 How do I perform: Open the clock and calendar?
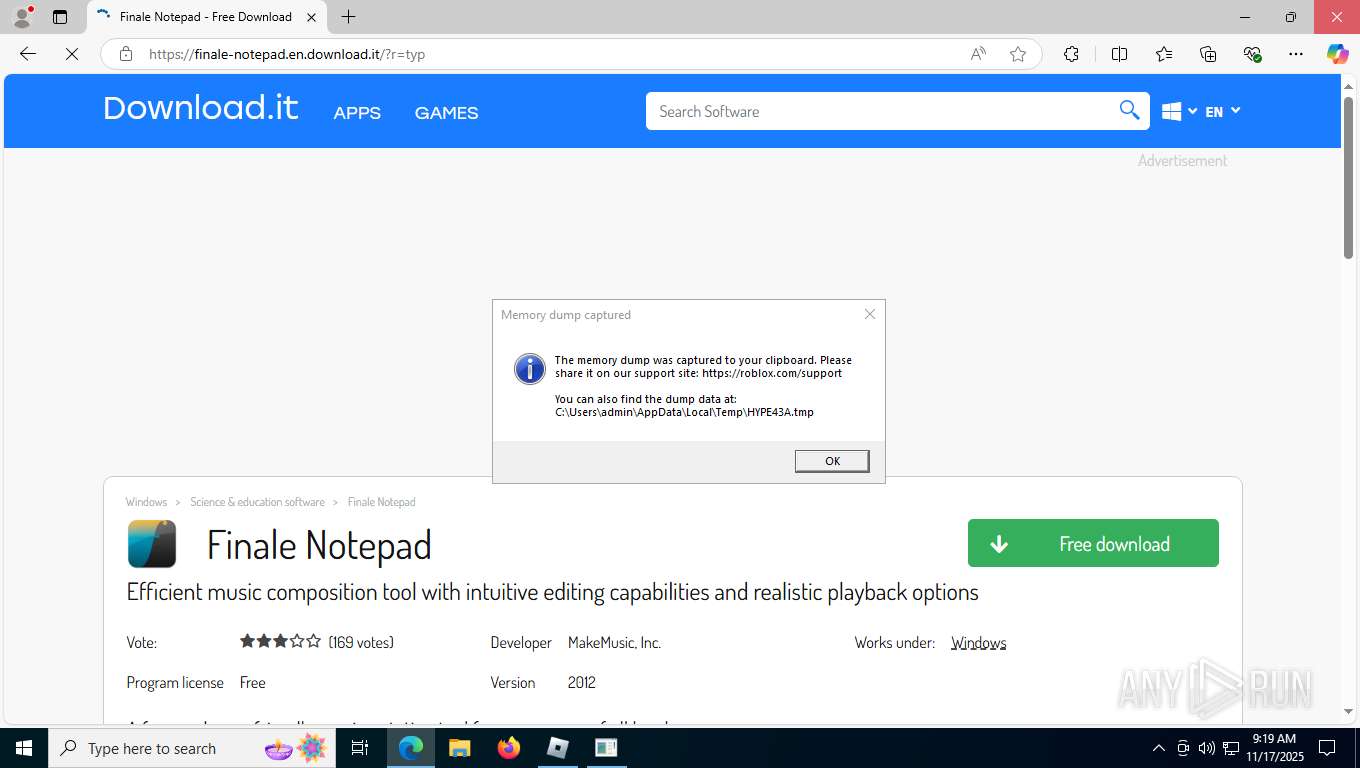coord(1274,748)
